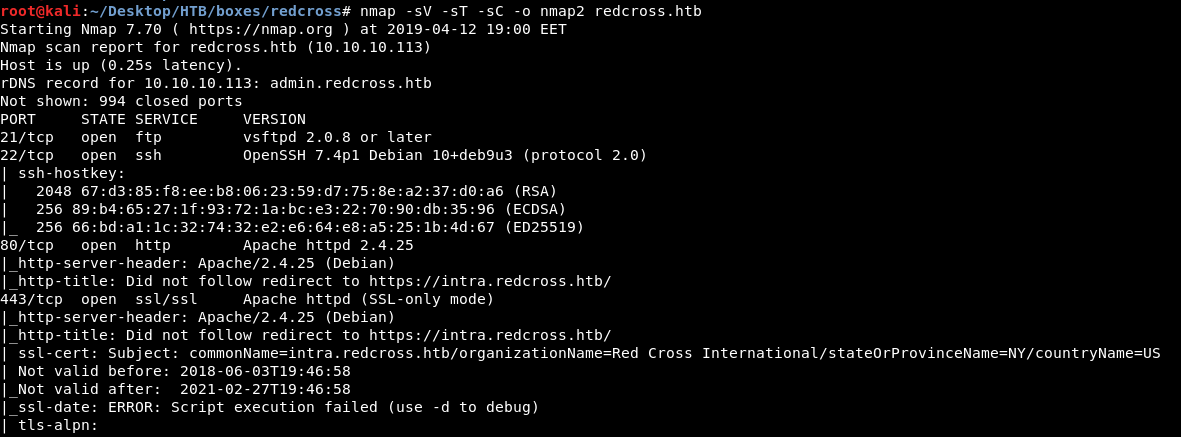Click the 80/tcp http port entry
The image size is (1181, 437).
[x=30, y=245]
